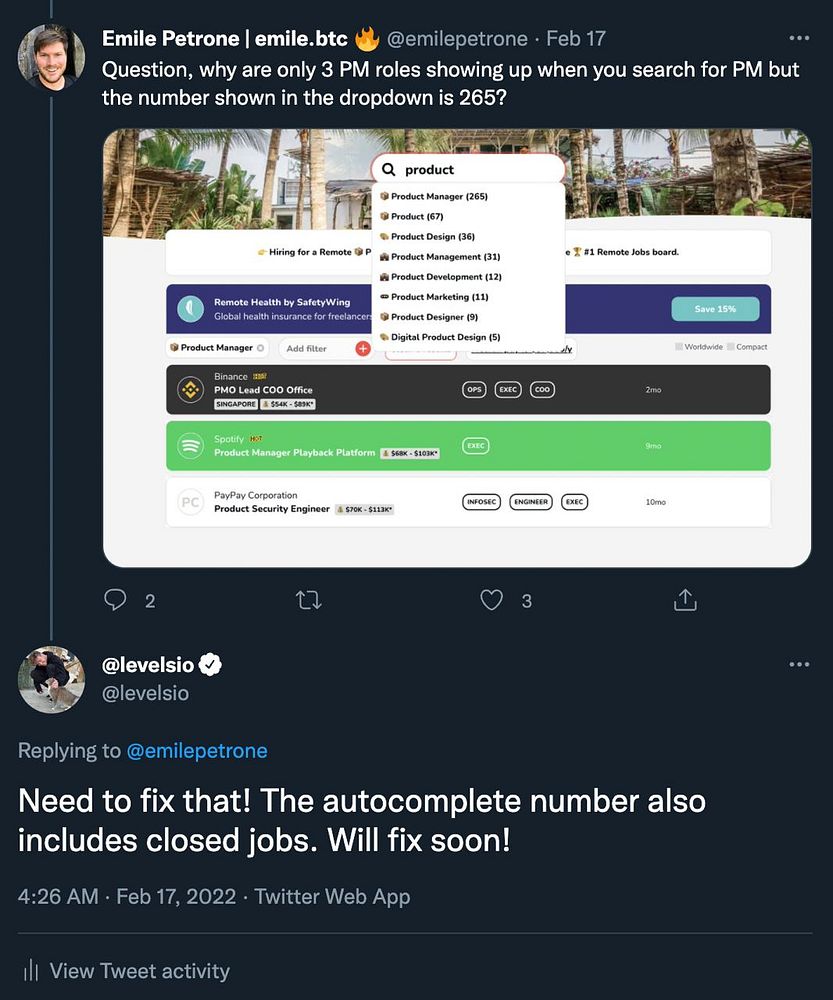Remove the Product Manager filter tag

(x=261, y=348)
